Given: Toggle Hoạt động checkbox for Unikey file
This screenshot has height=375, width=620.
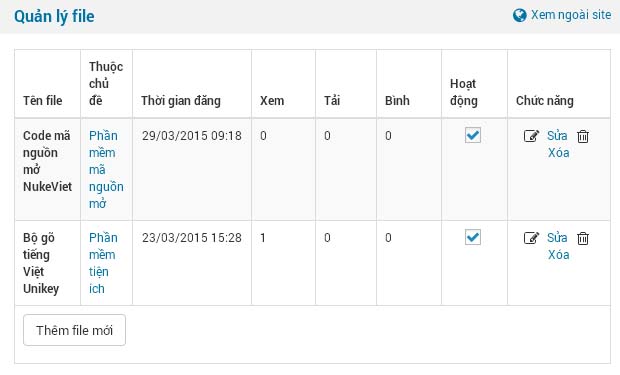Looking at the screenshot, I should (x=473, y=237).
